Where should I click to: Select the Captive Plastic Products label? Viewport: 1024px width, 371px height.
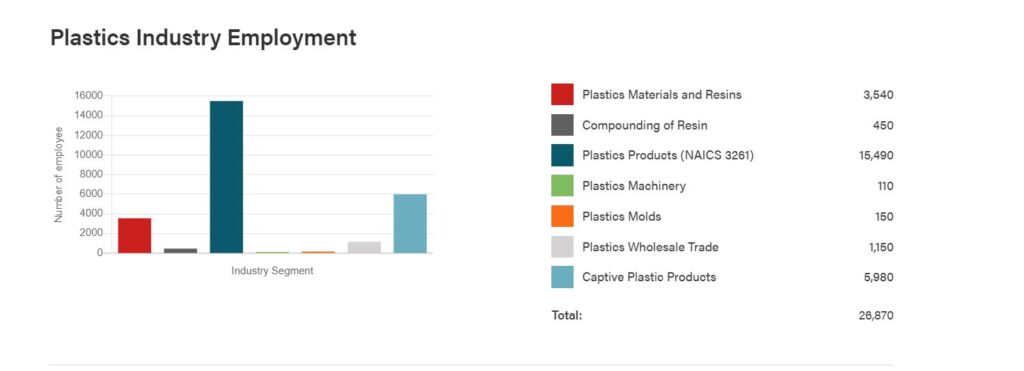(x=649, y=277)
